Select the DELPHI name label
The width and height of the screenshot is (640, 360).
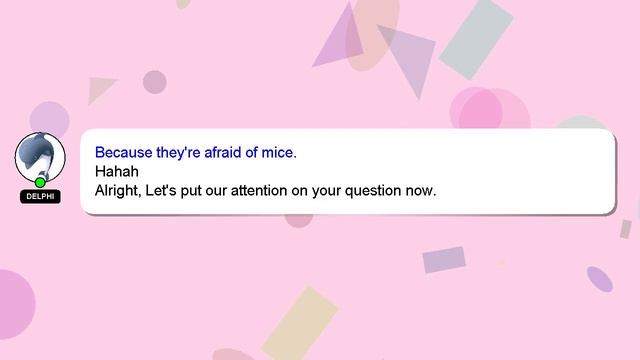(x=40, y=196)
